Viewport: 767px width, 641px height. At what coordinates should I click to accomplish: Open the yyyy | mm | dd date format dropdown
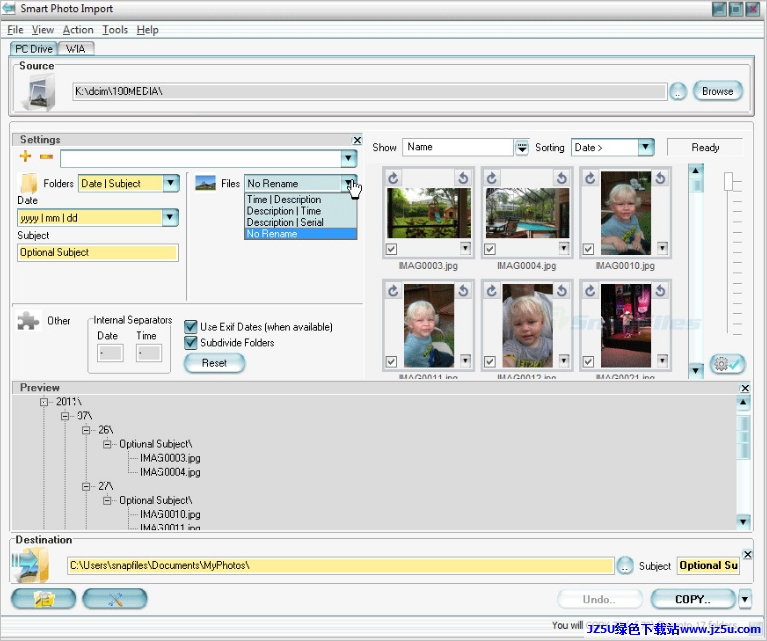170,217
